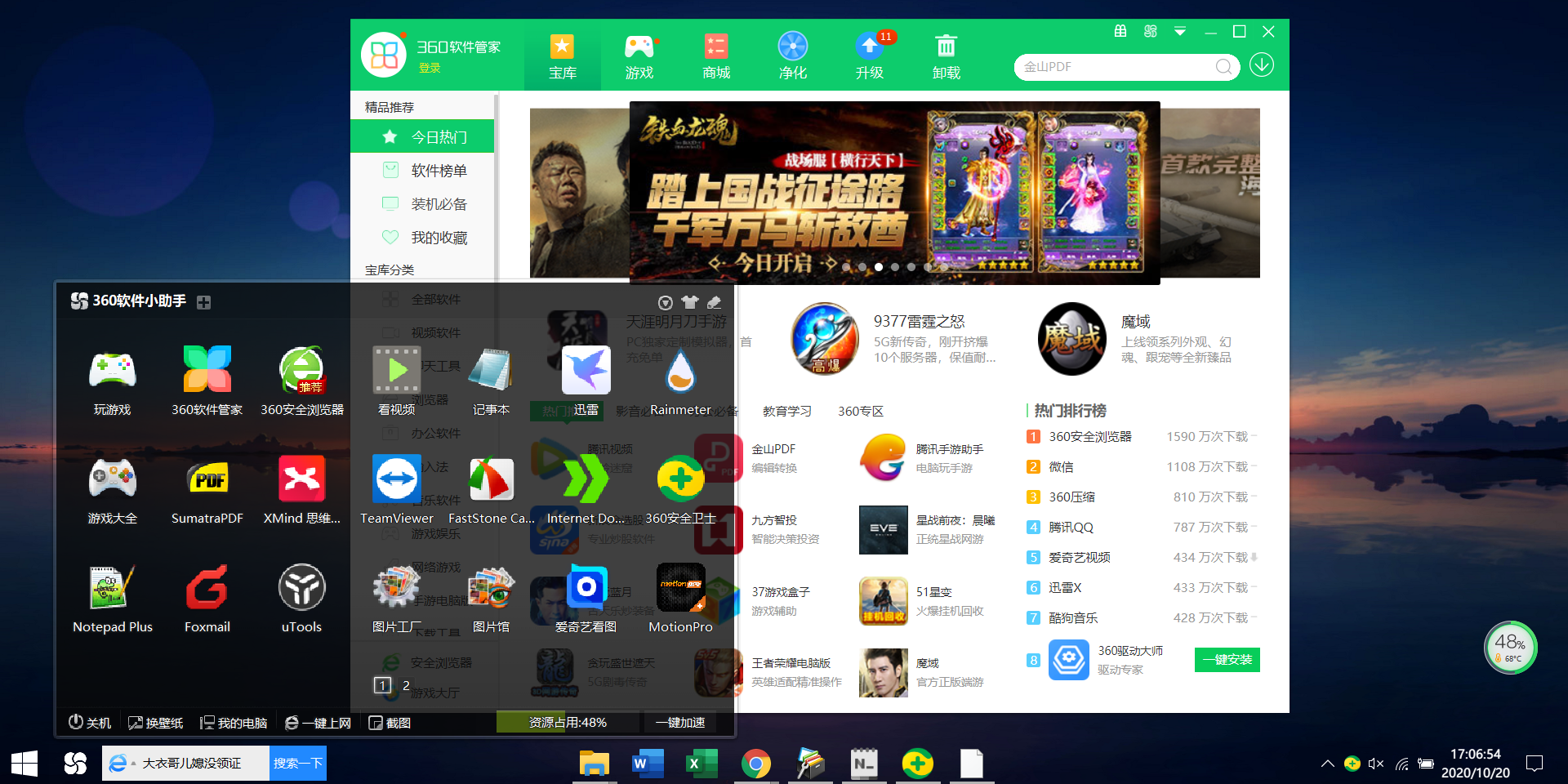Select 软件榜单 in the sidebar
The height and width of the screenshot is (784, 1568).
click(422, 170)
